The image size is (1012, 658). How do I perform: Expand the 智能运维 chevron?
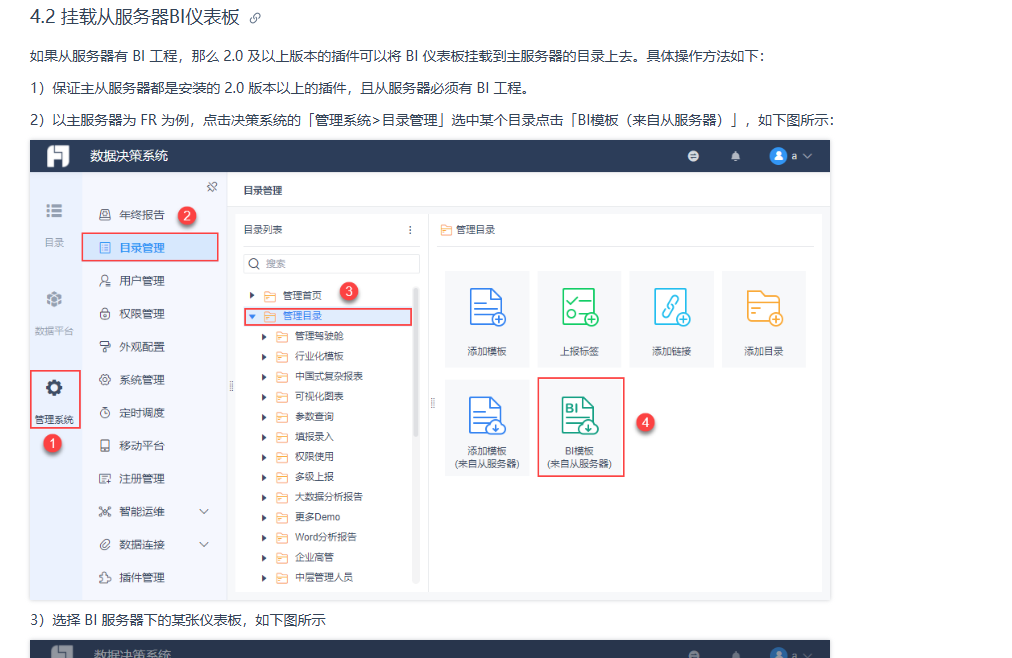[x=204, y=512]
